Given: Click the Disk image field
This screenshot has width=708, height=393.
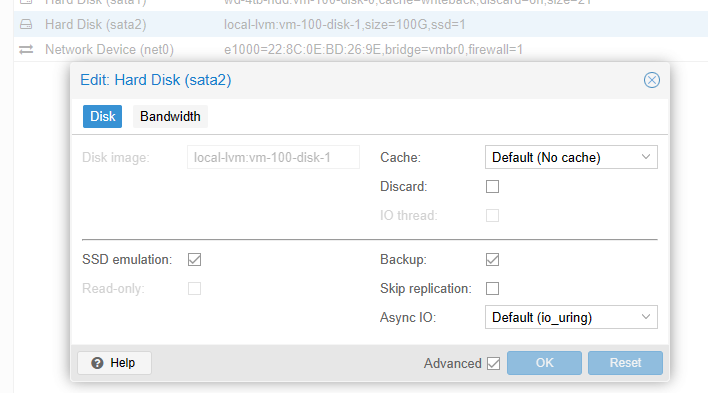Looking at the screenshot, I should pos(273,157).
